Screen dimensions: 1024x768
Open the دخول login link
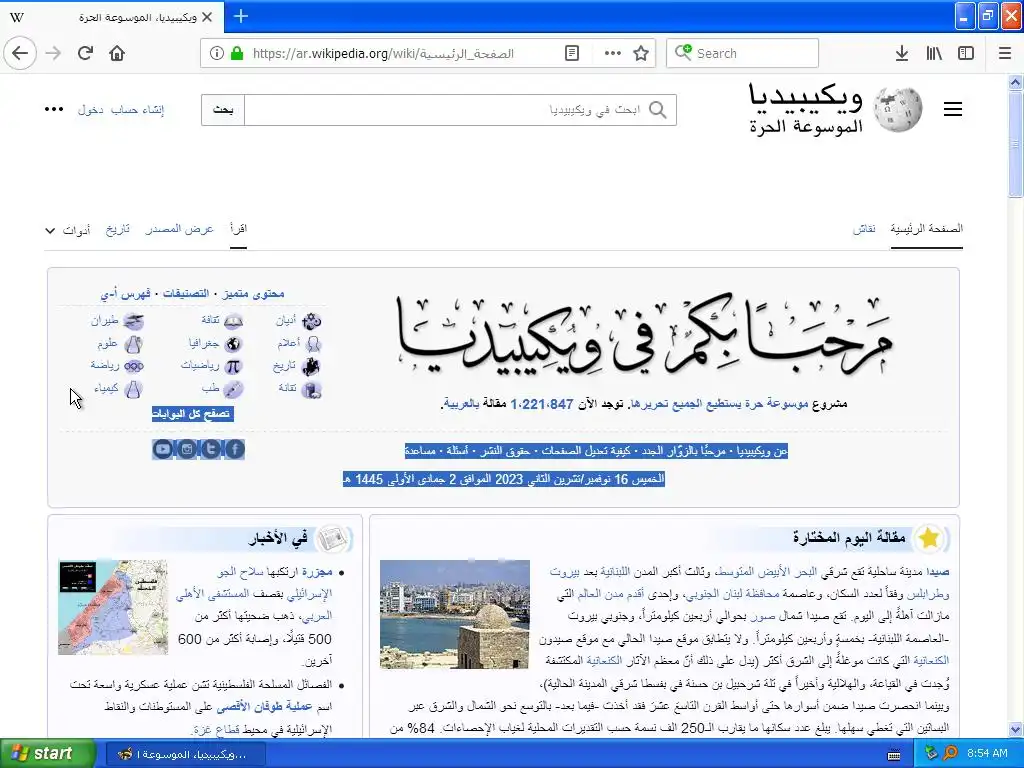pos(91,110)
